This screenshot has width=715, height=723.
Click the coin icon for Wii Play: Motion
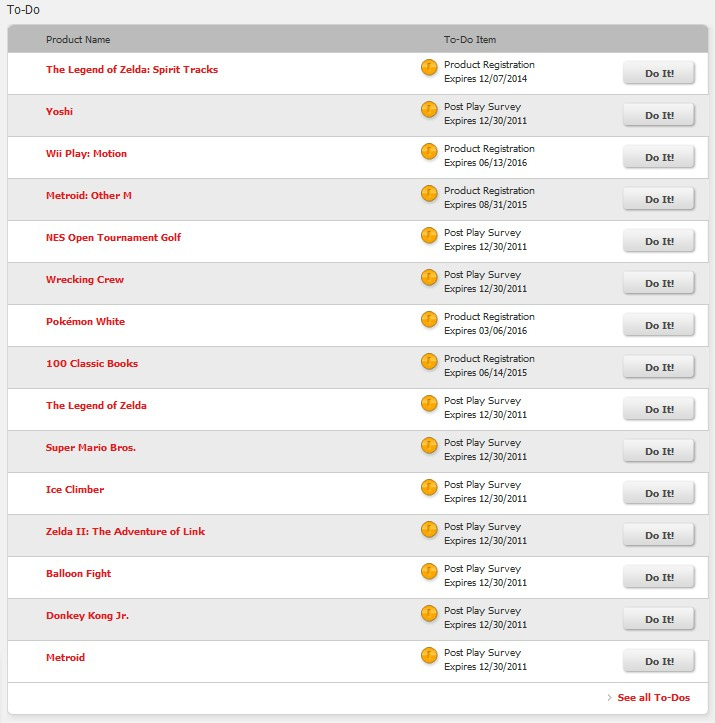(x=429, y=151)
